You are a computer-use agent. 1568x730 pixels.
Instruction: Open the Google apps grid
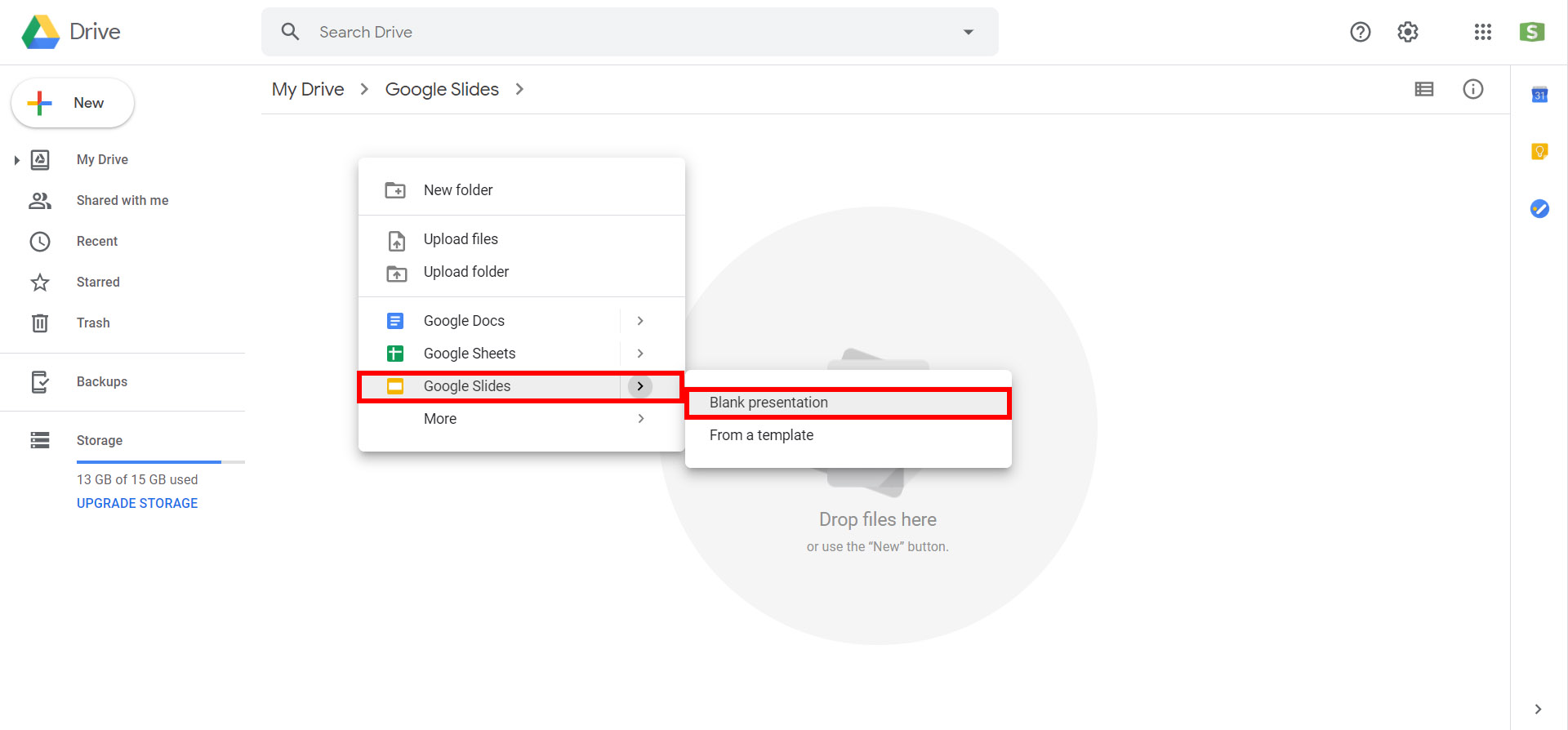point(1483,32)
